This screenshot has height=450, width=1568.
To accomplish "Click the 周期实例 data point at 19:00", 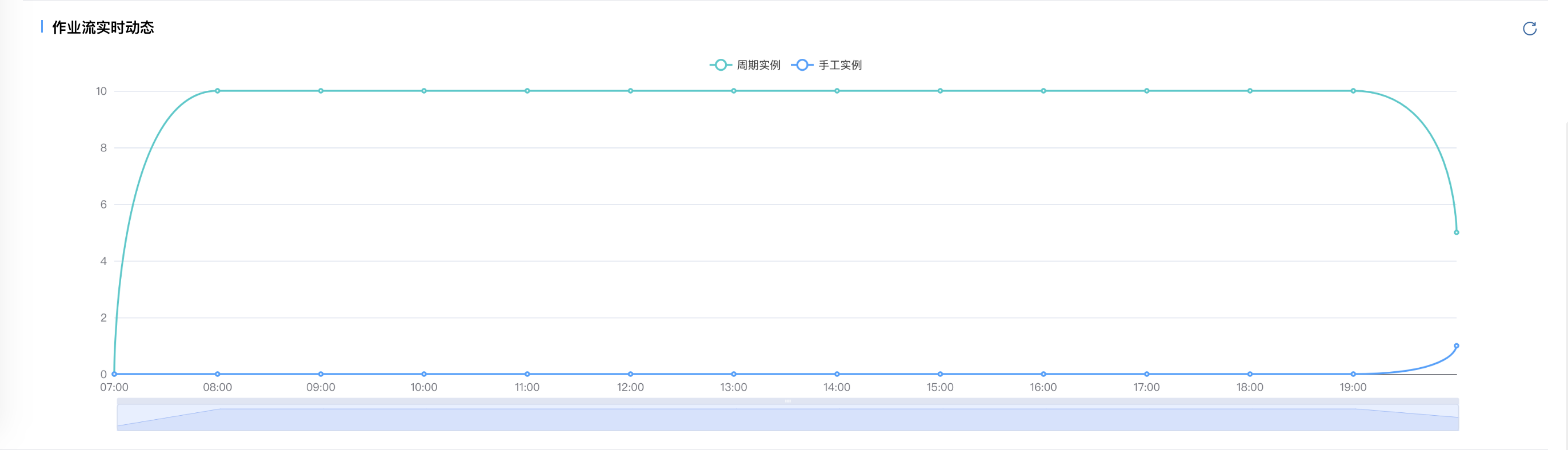I will click(x=1353, y=91).
